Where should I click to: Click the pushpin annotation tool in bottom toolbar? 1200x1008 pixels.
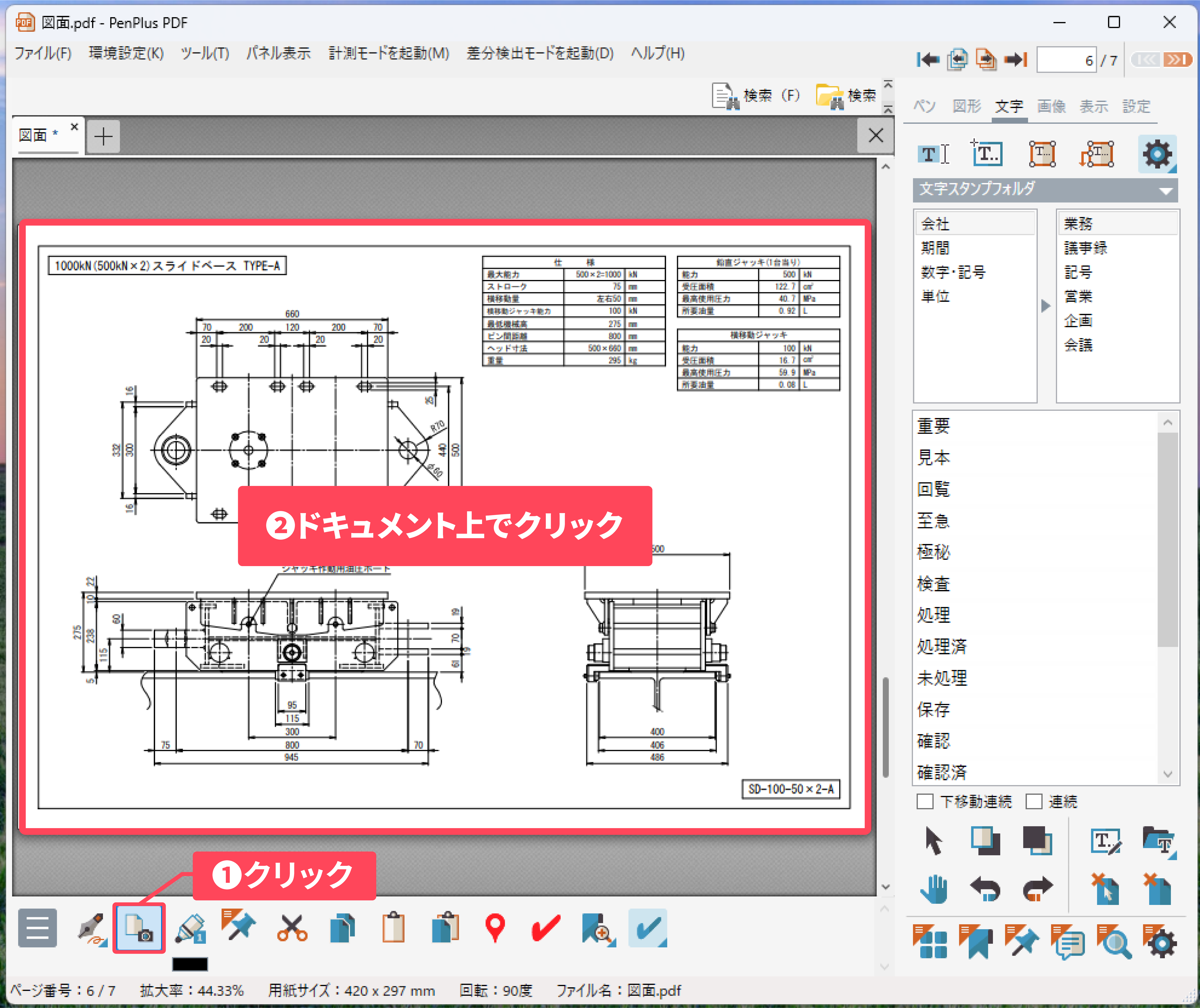pyautogui.click(x=239, y=925)
